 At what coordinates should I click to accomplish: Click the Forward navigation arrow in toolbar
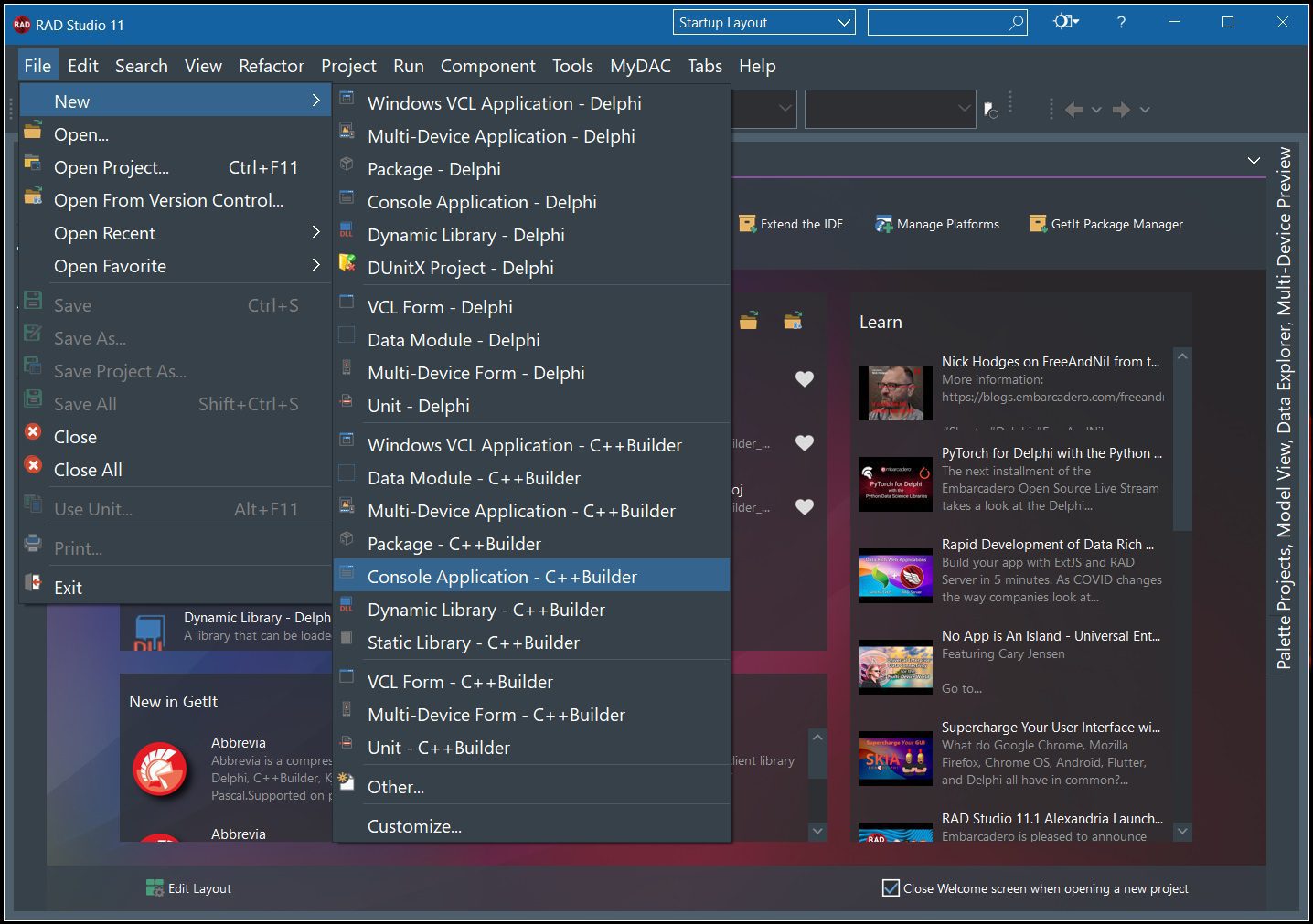coord(1121,110)
